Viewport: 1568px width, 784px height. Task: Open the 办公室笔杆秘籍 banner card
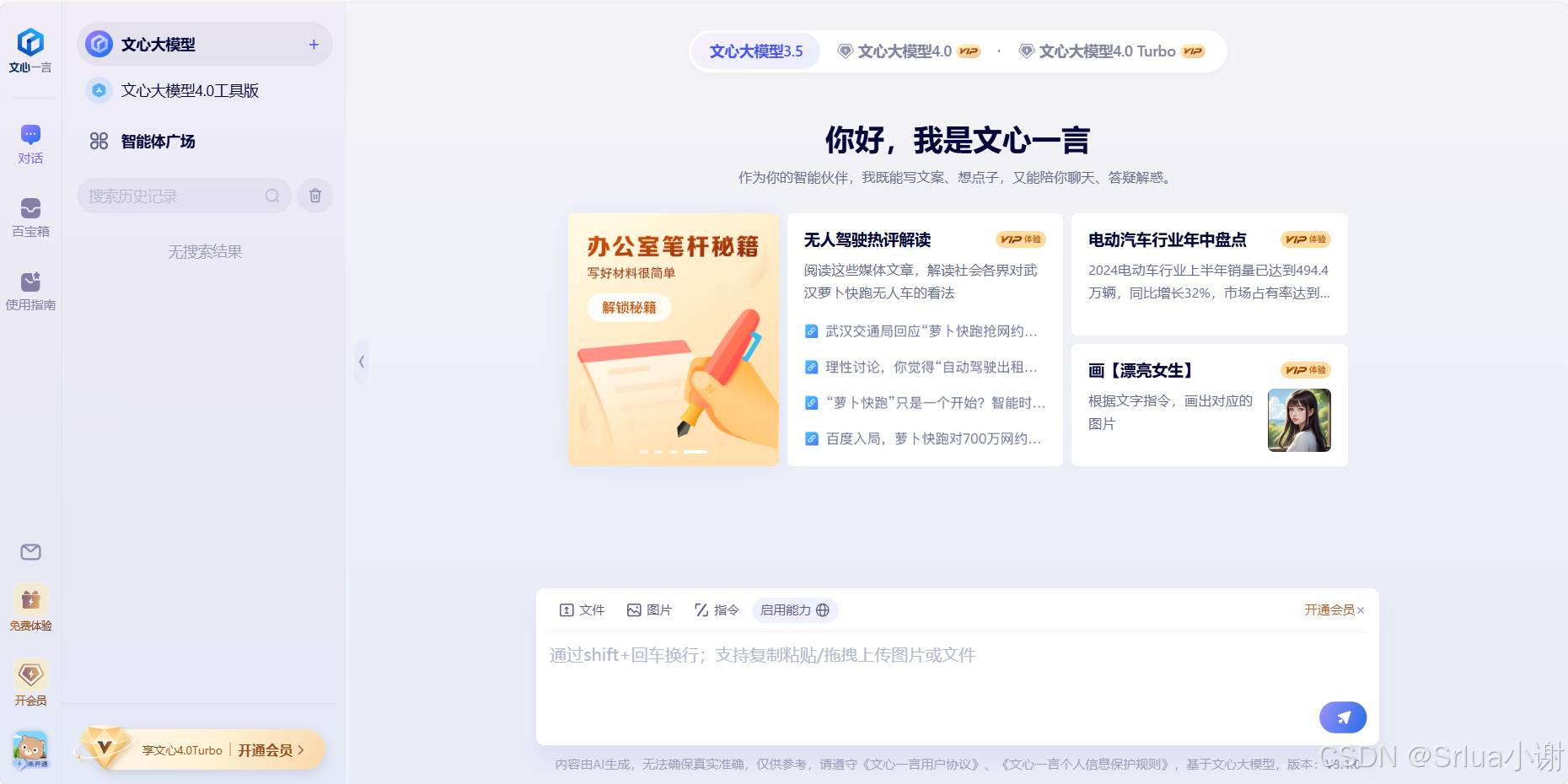(674, 340)
